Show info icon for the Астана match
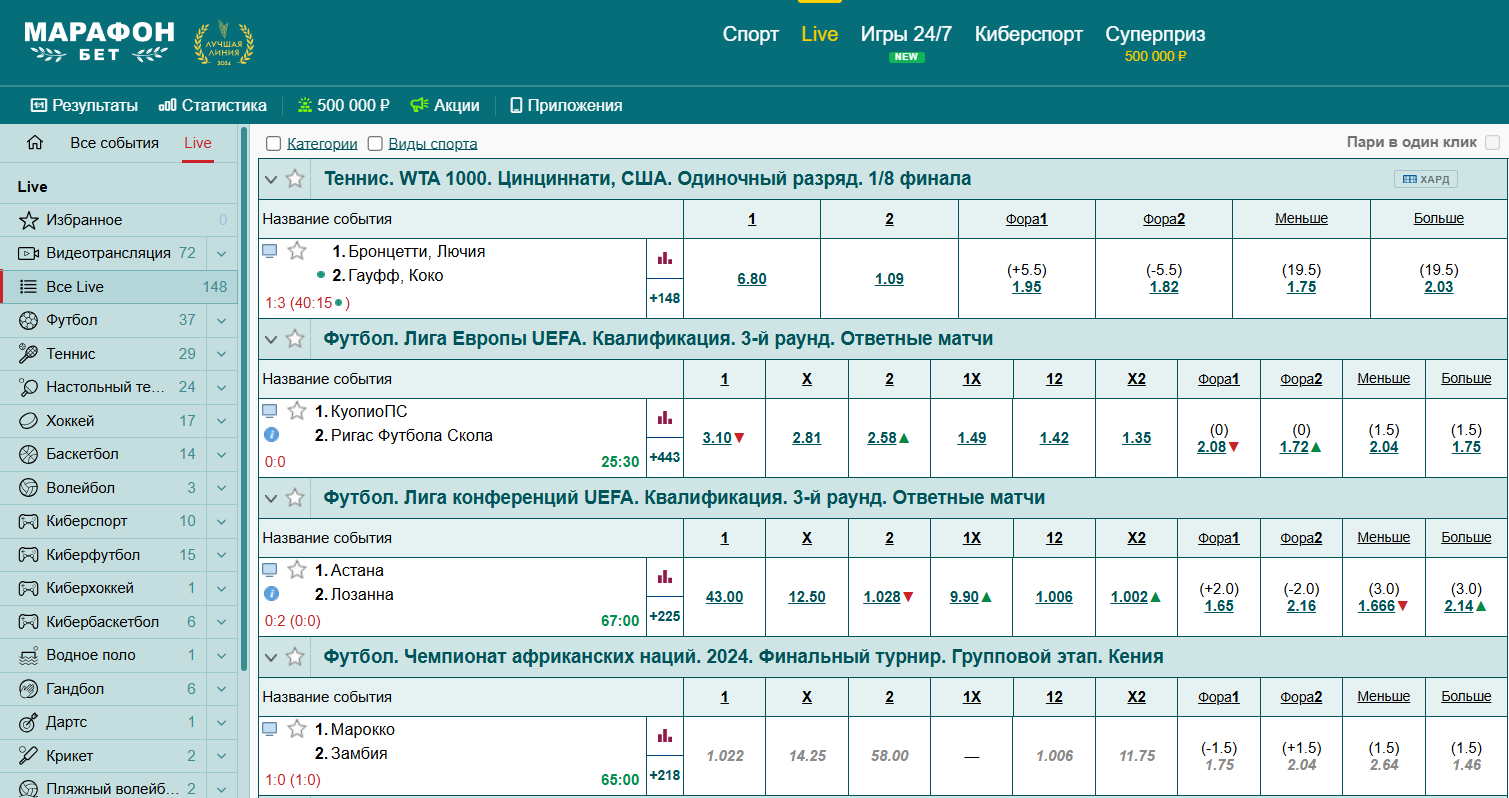 point(271,594)
